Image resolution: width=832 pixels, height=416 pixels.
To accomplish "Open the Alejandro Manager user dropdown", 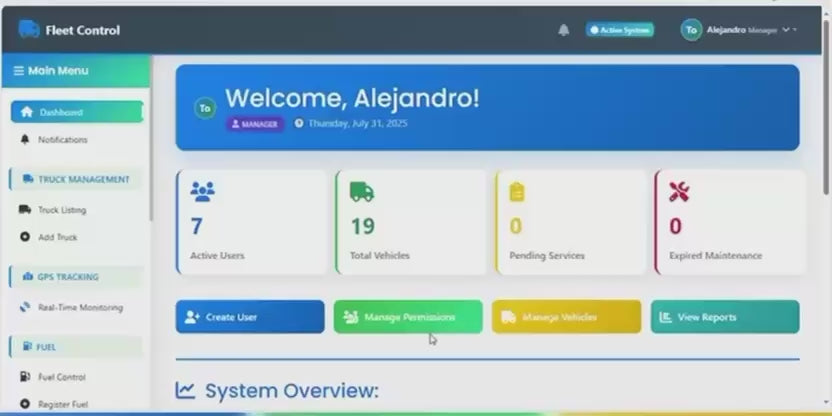I will click(x=740, y=30).
